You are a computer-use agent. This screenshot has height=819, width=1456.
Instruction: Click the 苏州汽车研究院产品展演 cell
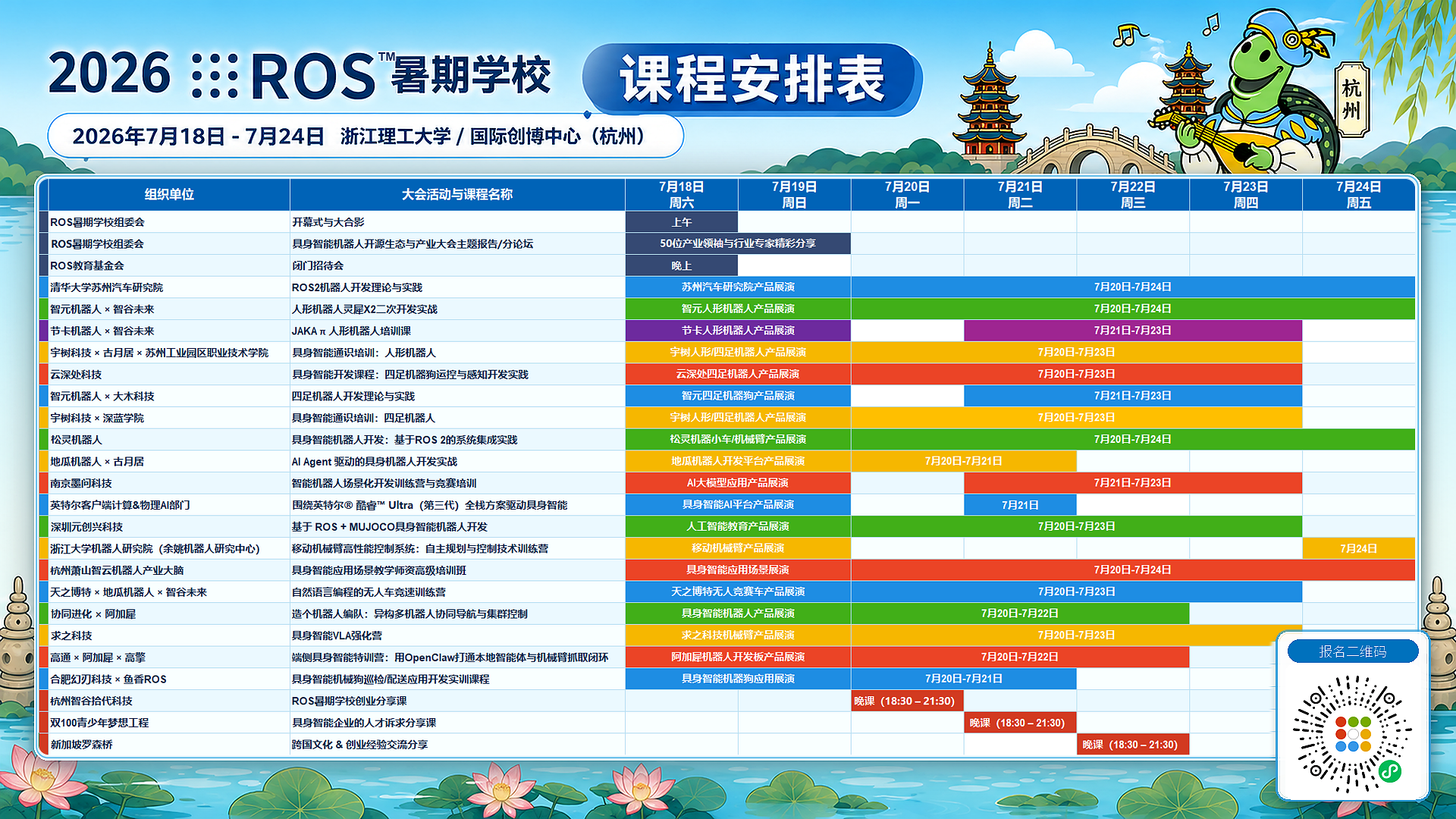coord(738,287)
